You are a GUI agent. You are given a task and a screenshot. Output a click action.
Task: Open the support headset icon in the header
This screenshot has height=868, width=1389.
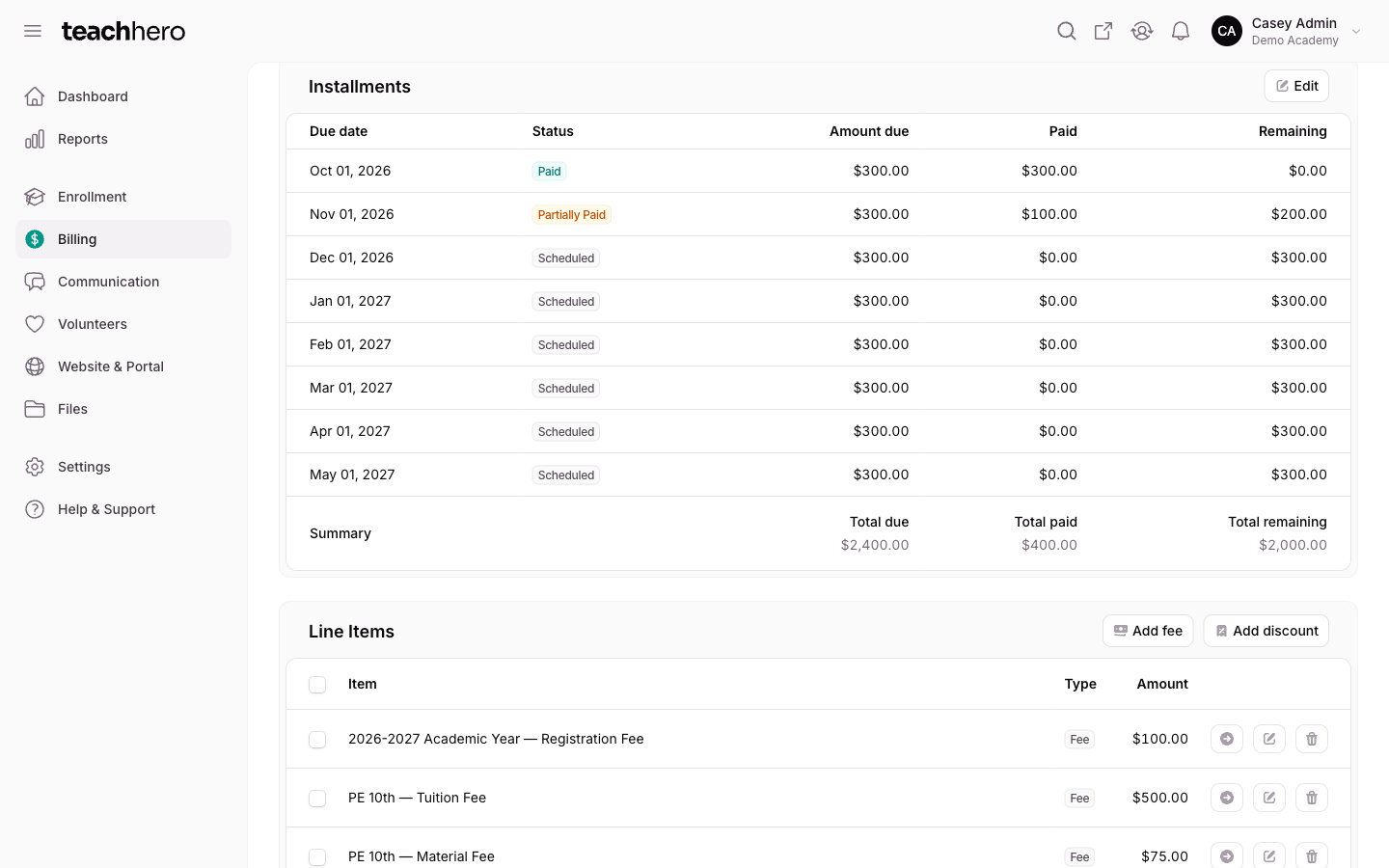(1142, 31)
